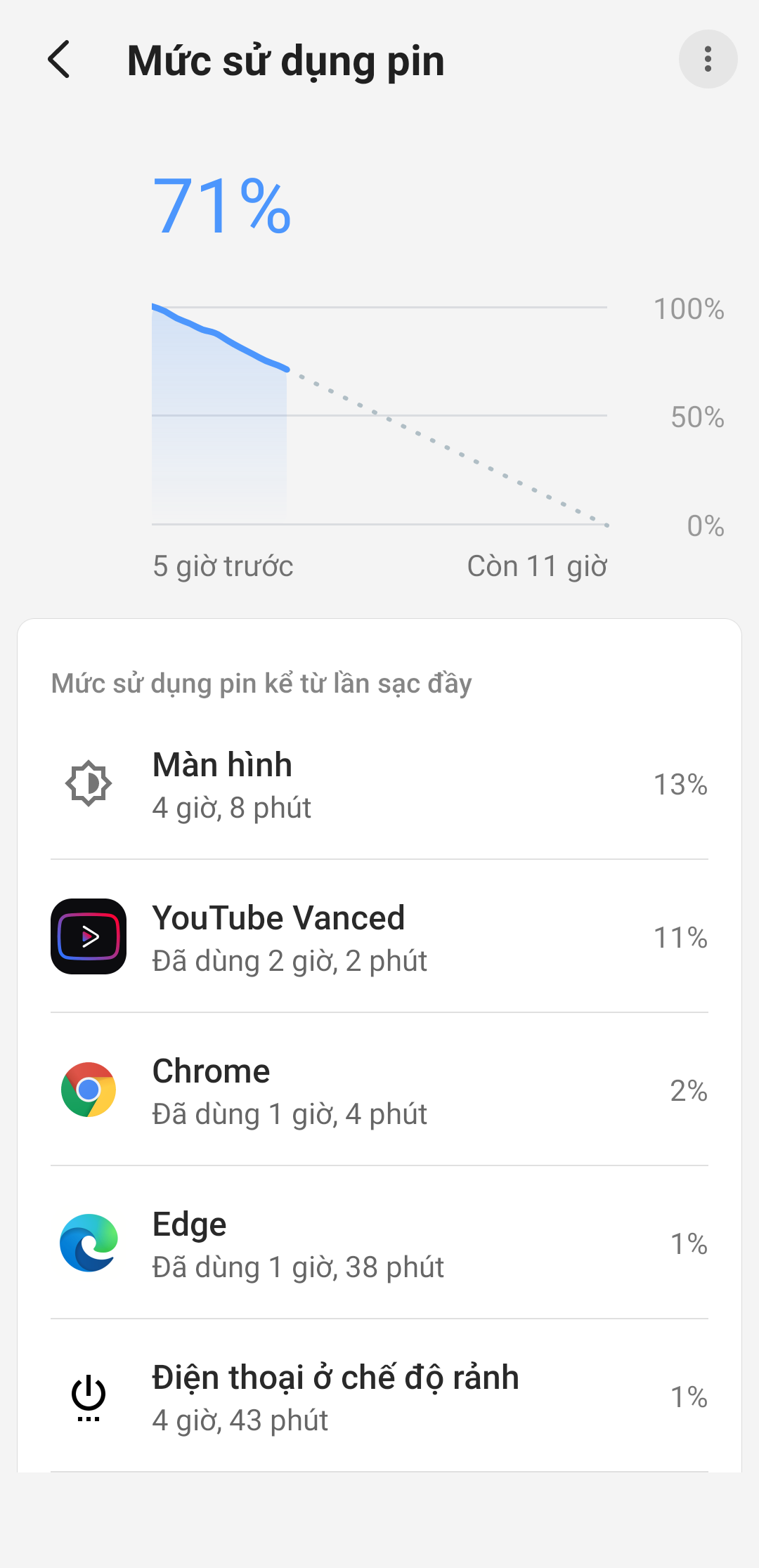
Task: Open the three-dot more options menu
Action: 708,60
